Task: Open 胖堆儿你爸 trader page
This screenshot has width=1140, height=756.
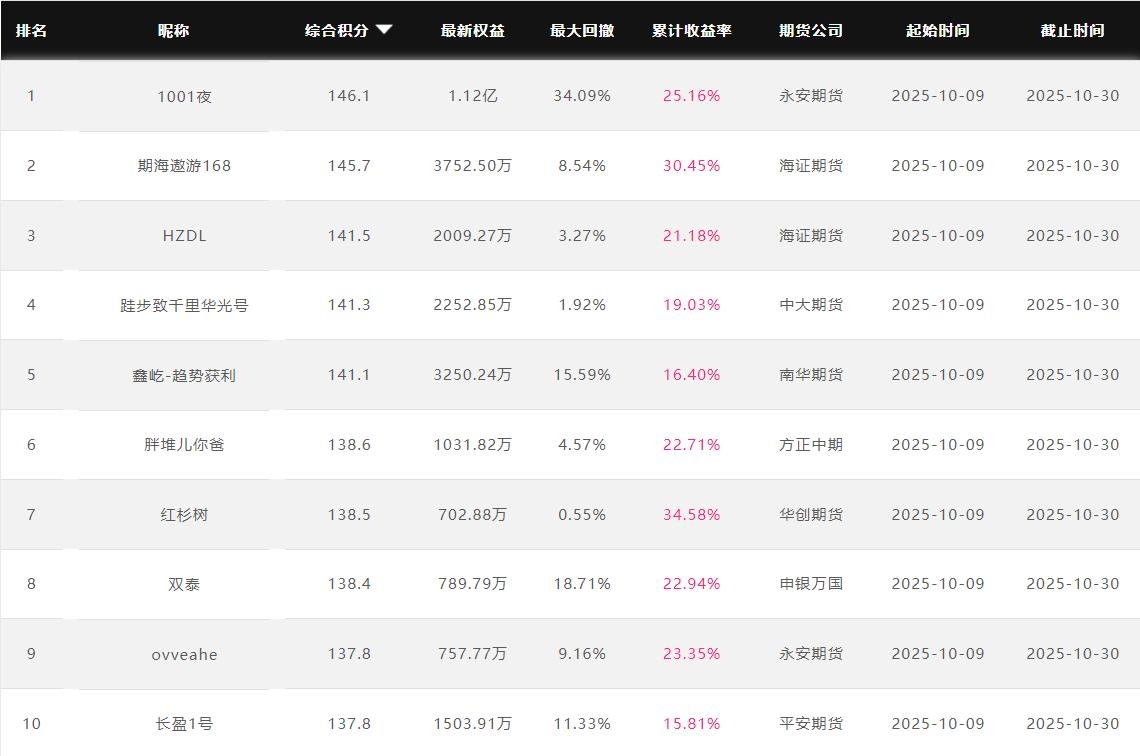Action: (184, 444)
